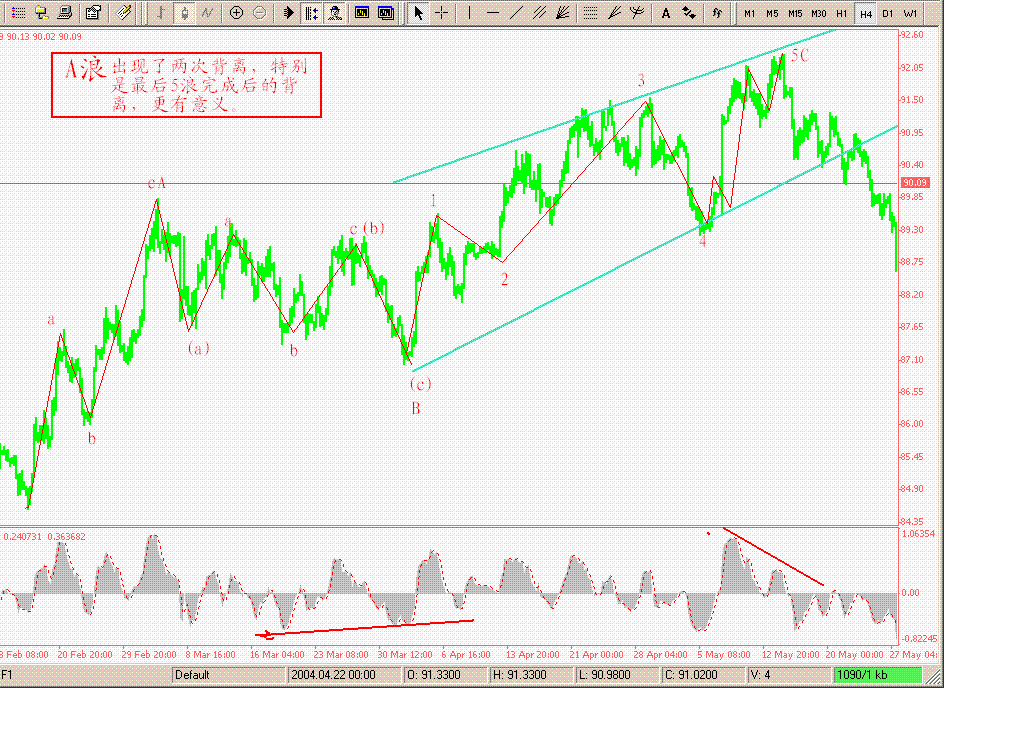Viewport: 1022px width, 730px height.
Task: Click the 1090/1 kb connection status
Action: pos(878,675)
